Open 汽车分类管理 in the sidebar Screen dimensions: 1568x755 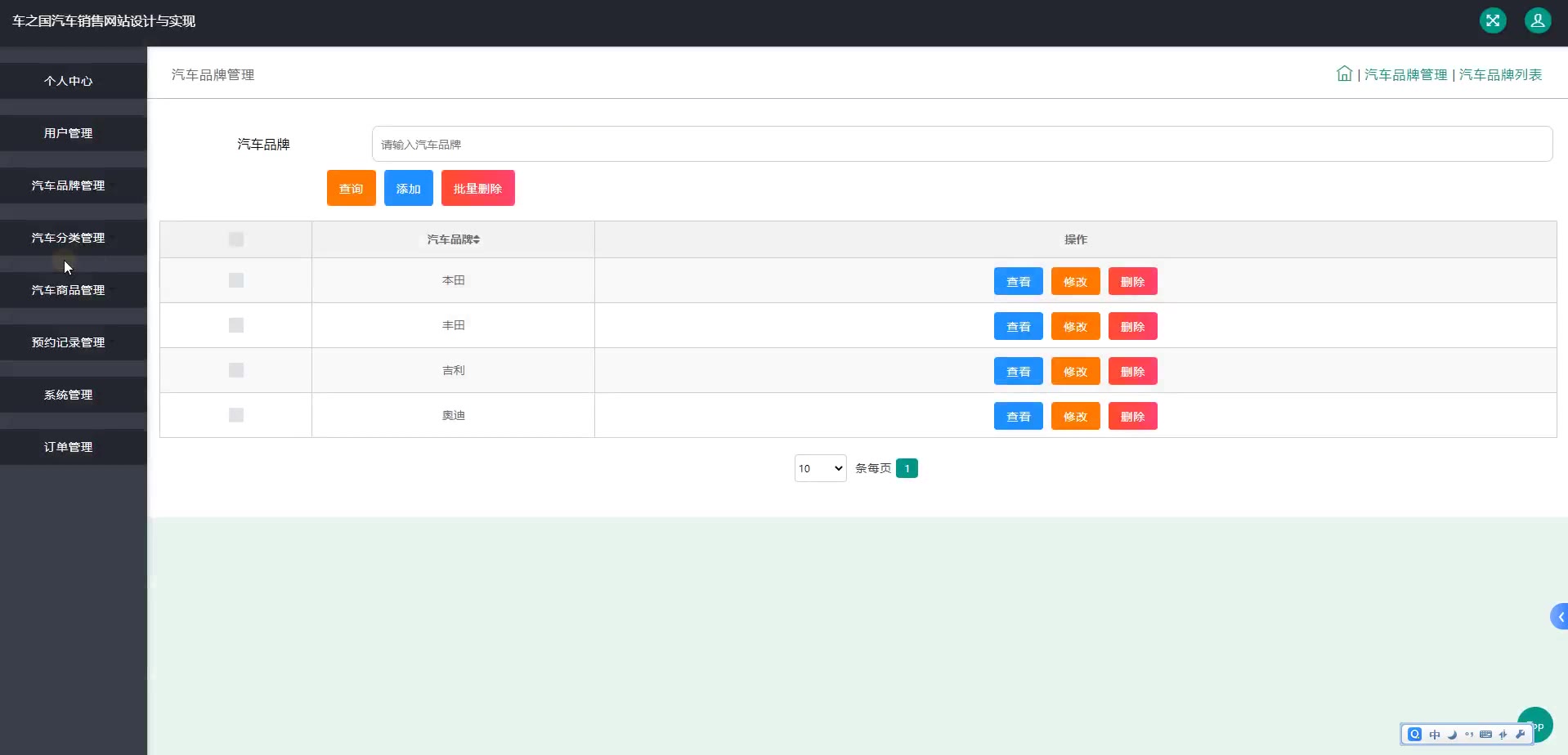click(74, 238)
